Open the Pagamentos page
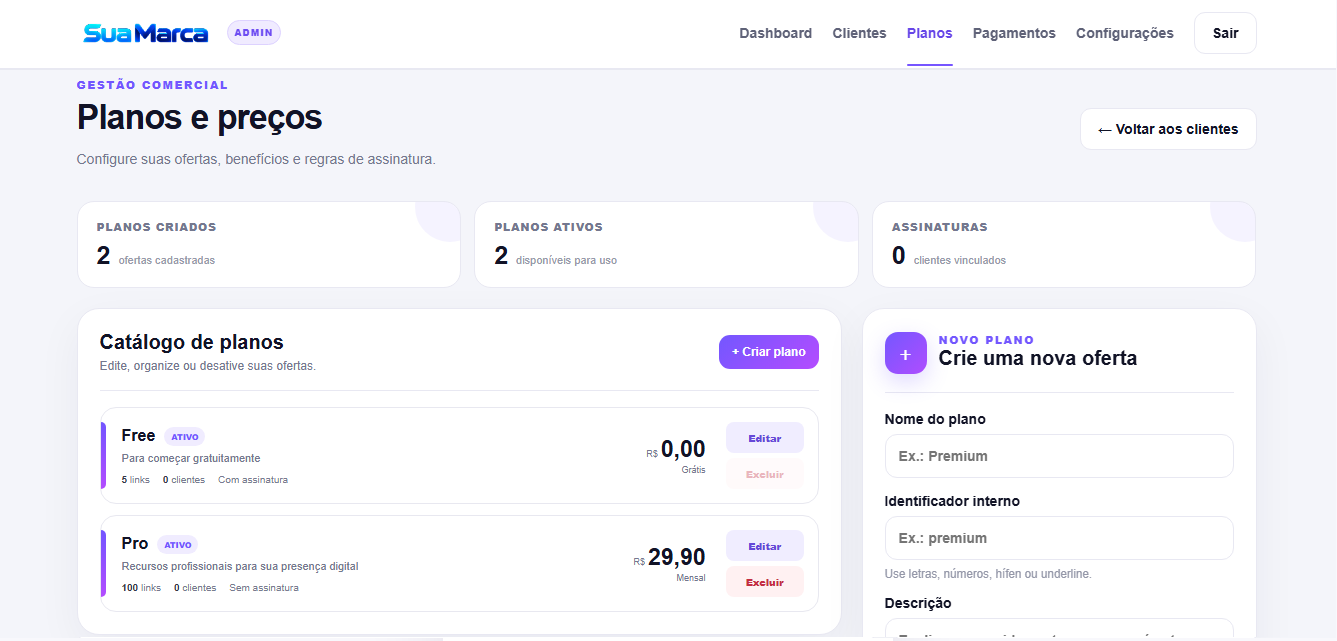Viewport: 1337px width, 641px height. click(x=1014, y=33)
